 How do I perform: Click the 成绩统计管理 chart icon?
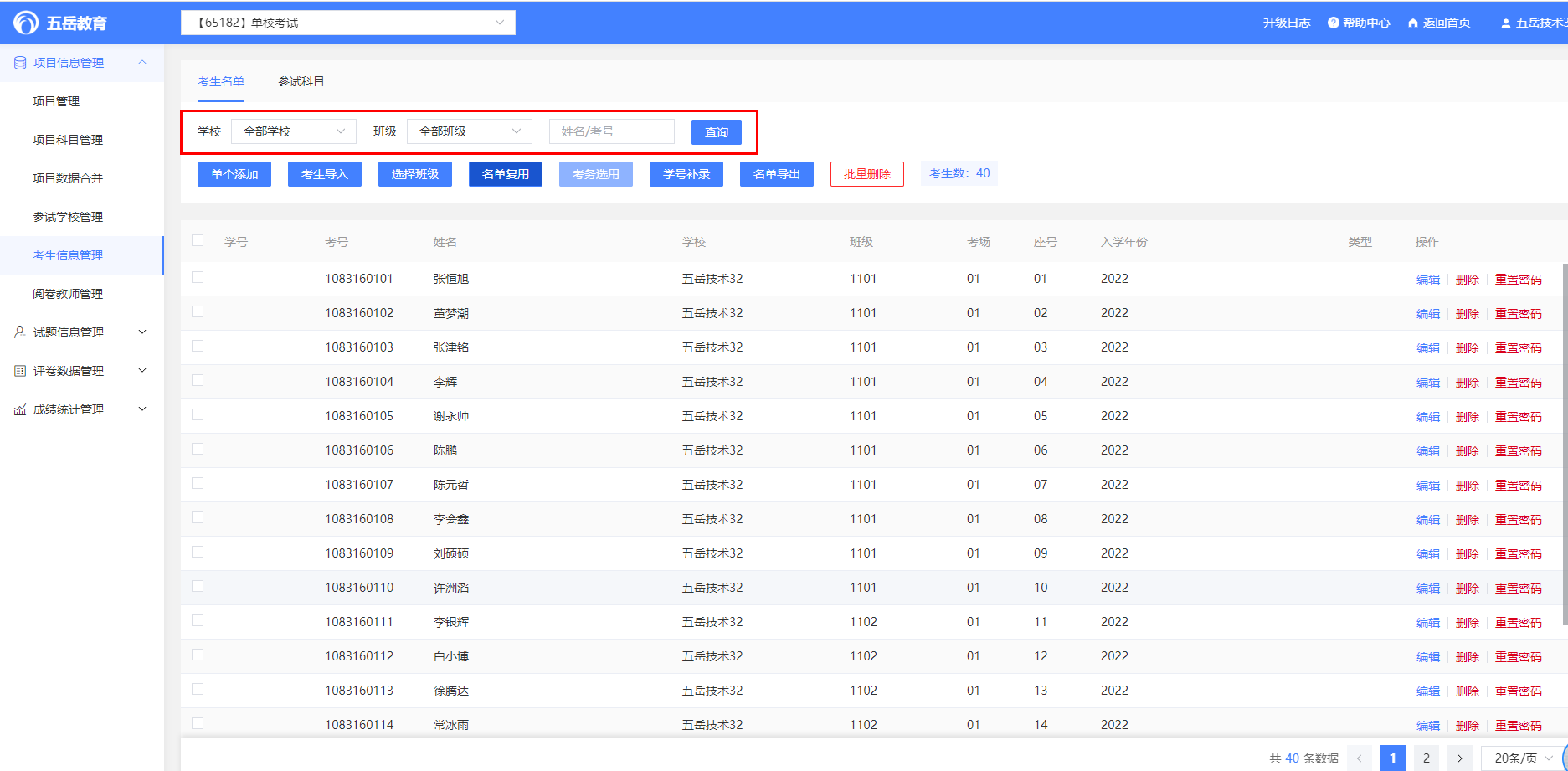click(20, 409)
